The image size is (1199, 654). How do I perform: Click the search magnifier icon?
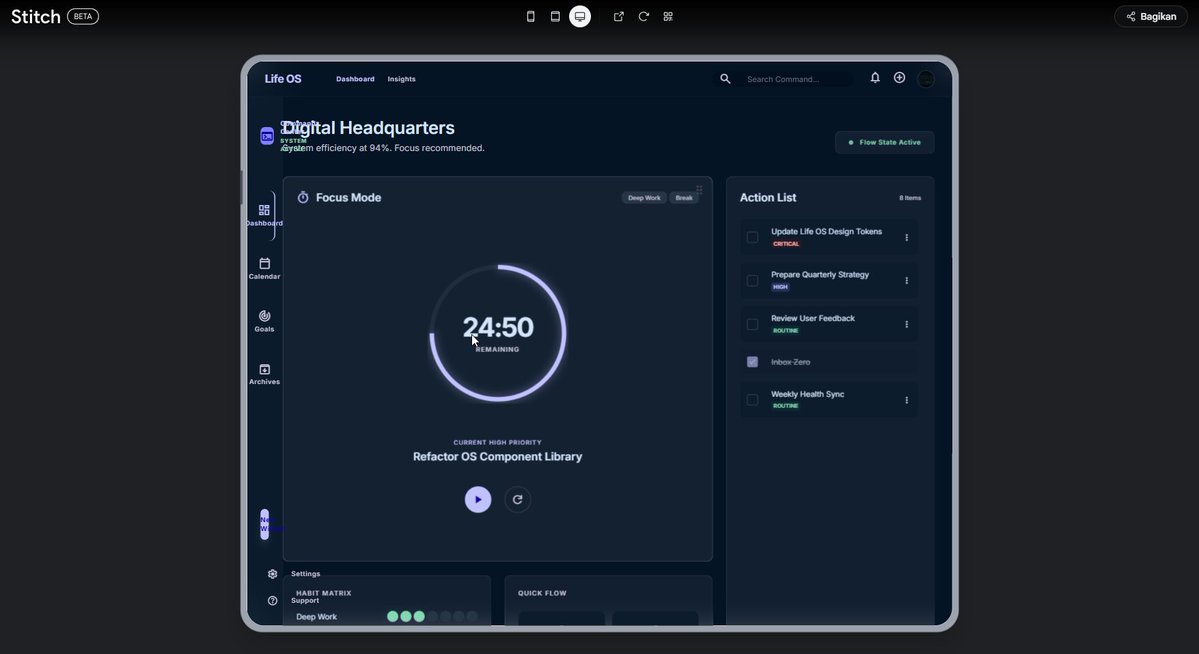(x=725, y=79)
